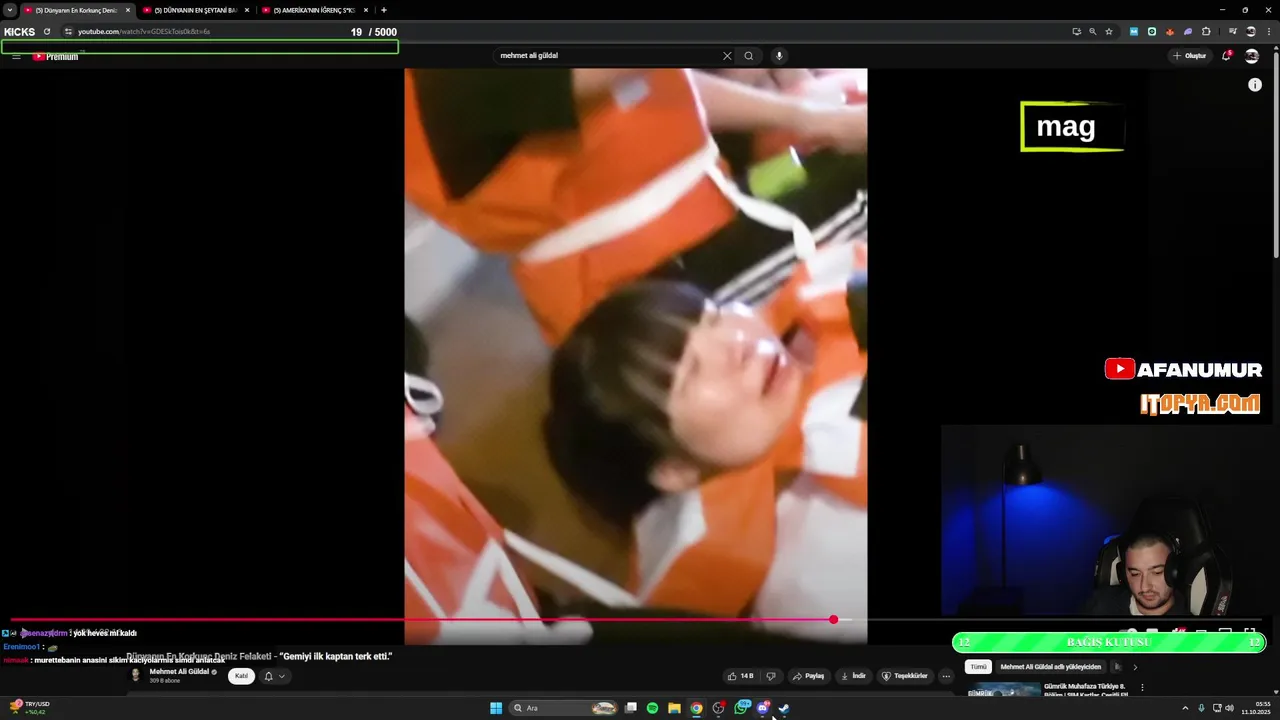Dislike the video

770,676
